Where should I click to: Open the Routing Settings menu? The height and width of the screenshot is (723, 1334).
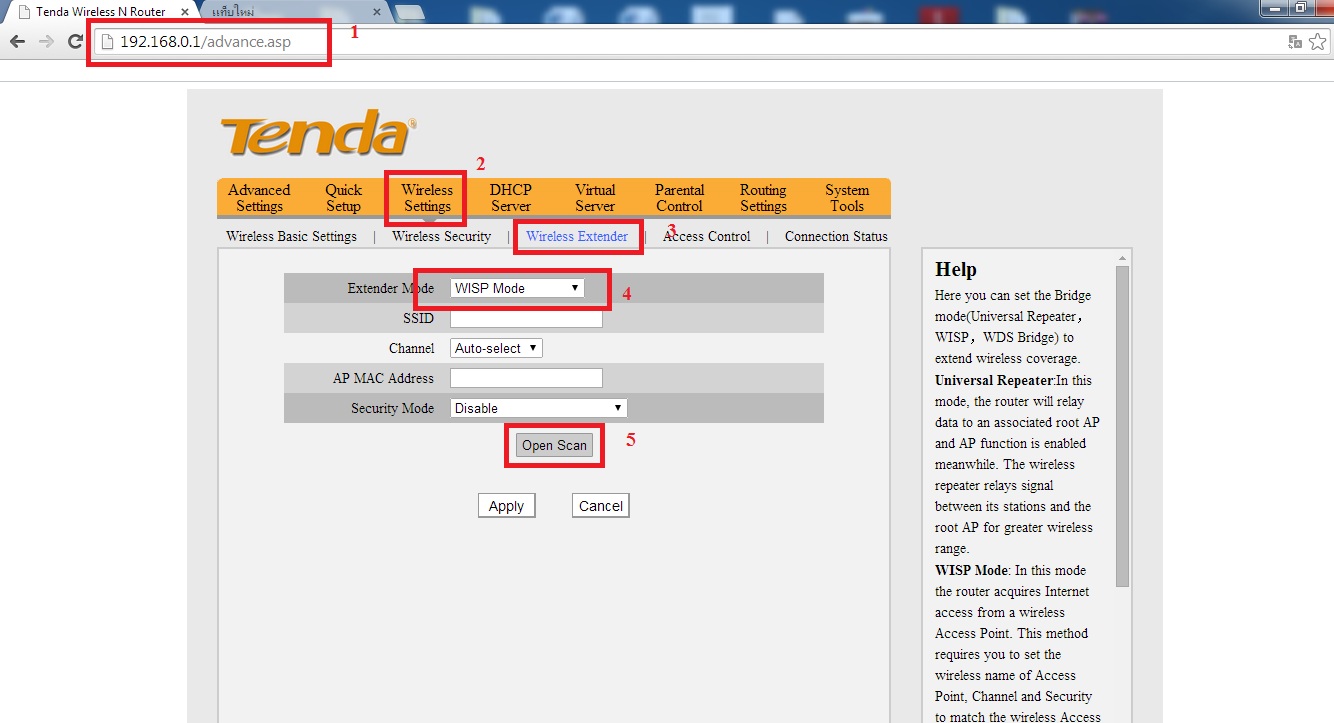tap(763, 198)
